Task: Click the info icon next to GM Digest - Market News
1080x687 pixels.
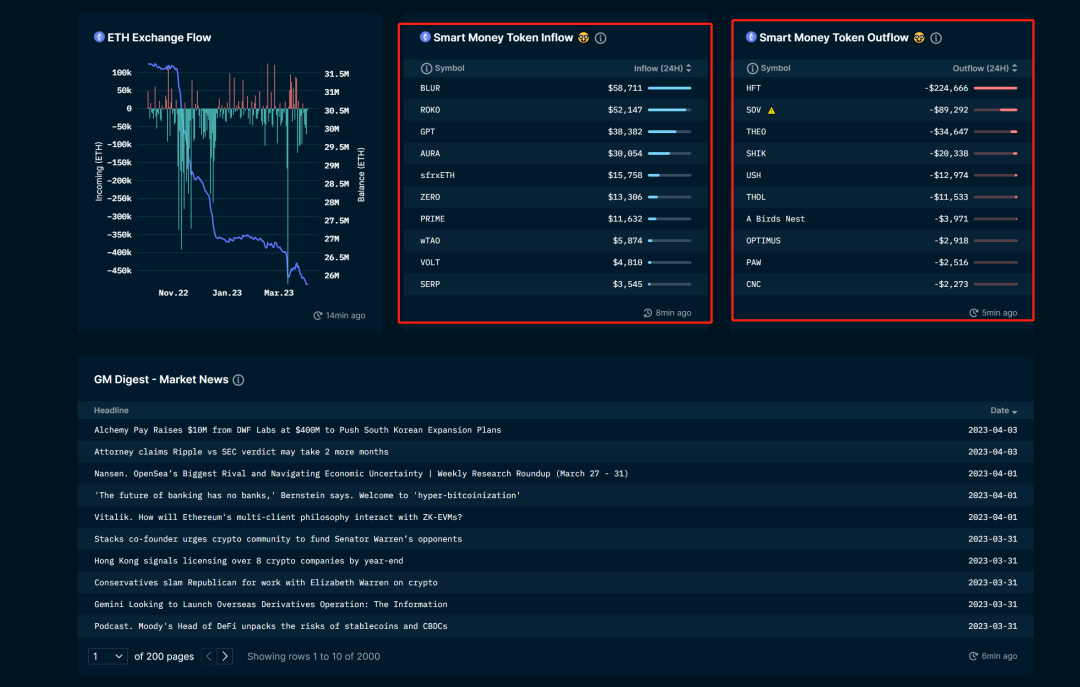Action: (238, 380)
